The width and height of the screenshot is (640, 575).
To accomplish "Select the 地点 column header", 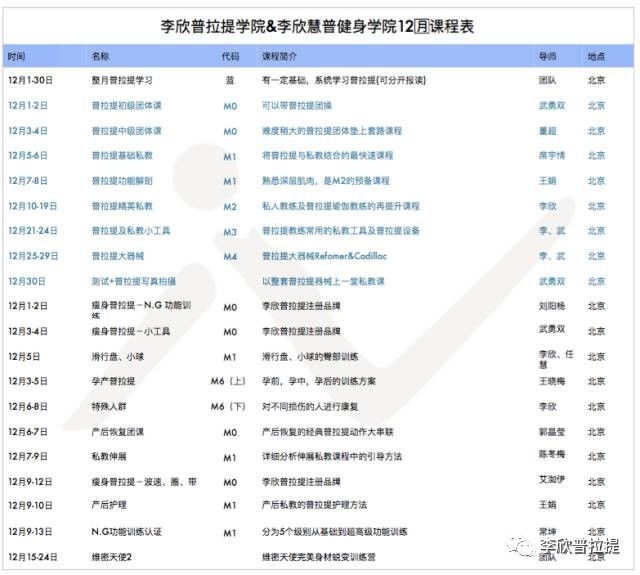I will (596, 56).
